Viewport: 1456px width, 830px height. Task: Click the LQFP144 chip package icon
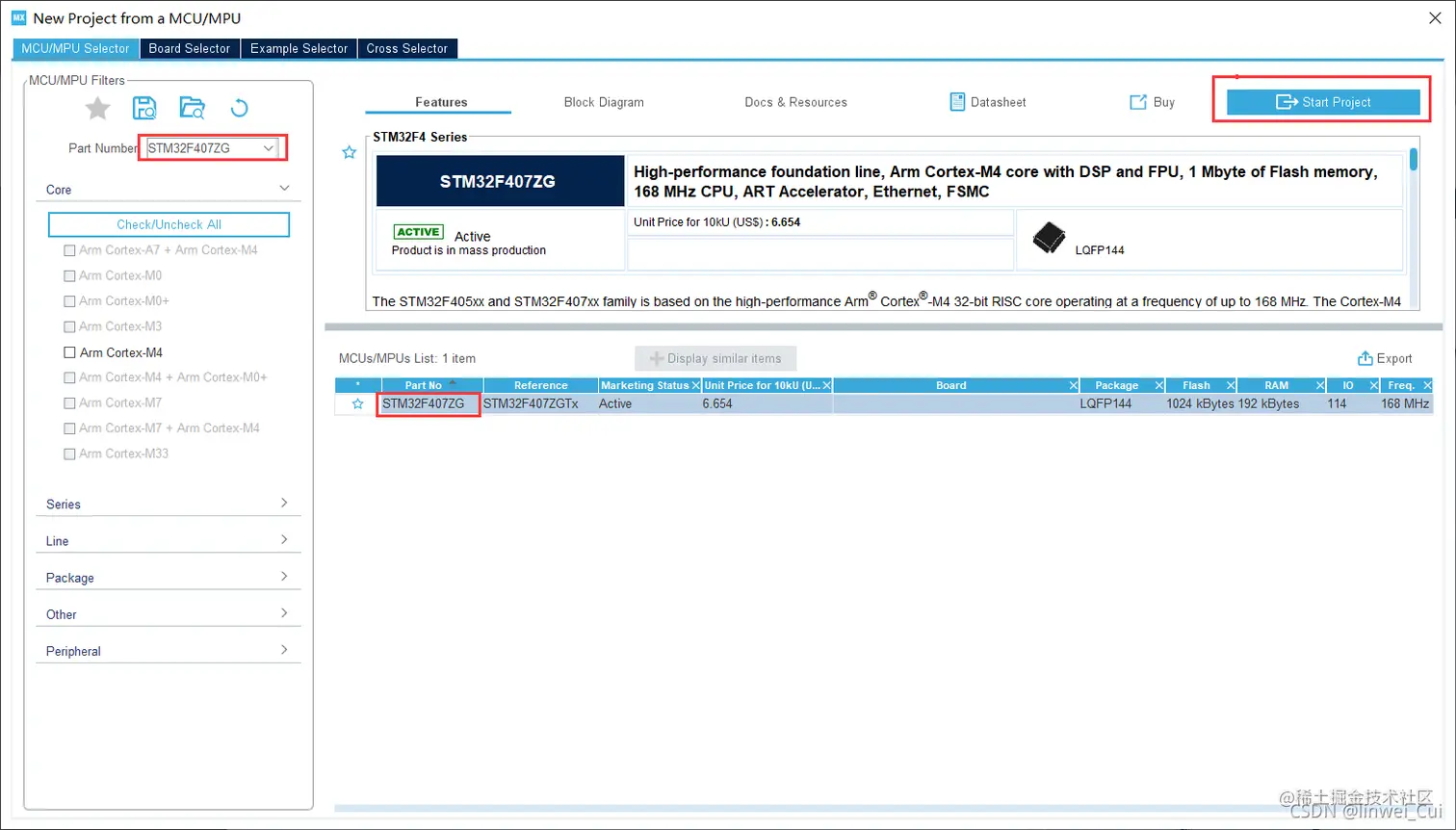1049,237
